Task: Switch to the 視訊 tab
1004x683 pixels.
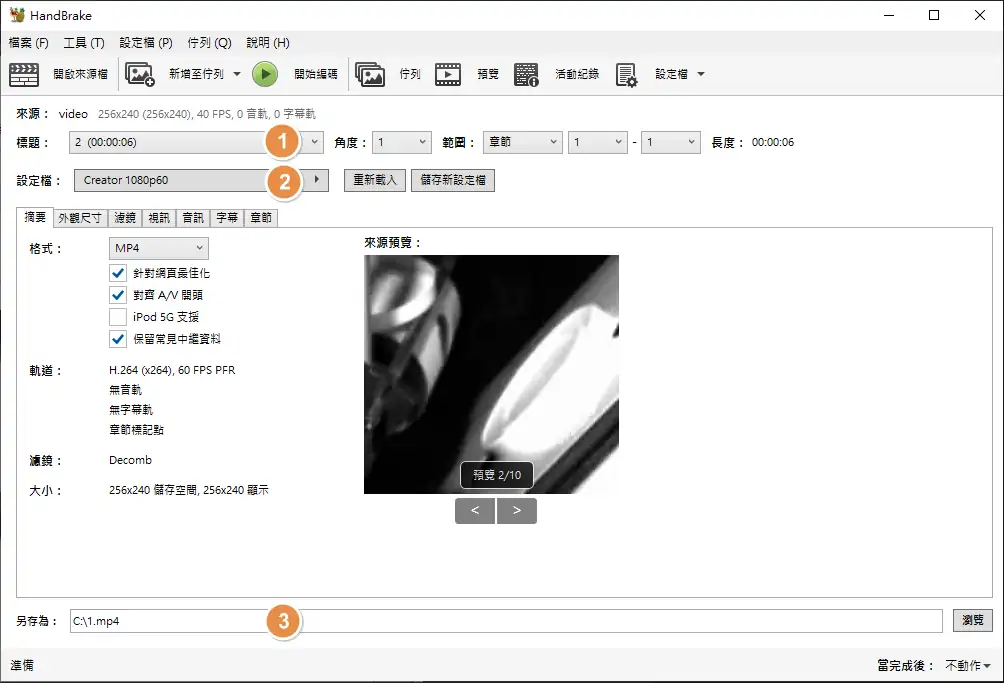Action: click(158, 217)
